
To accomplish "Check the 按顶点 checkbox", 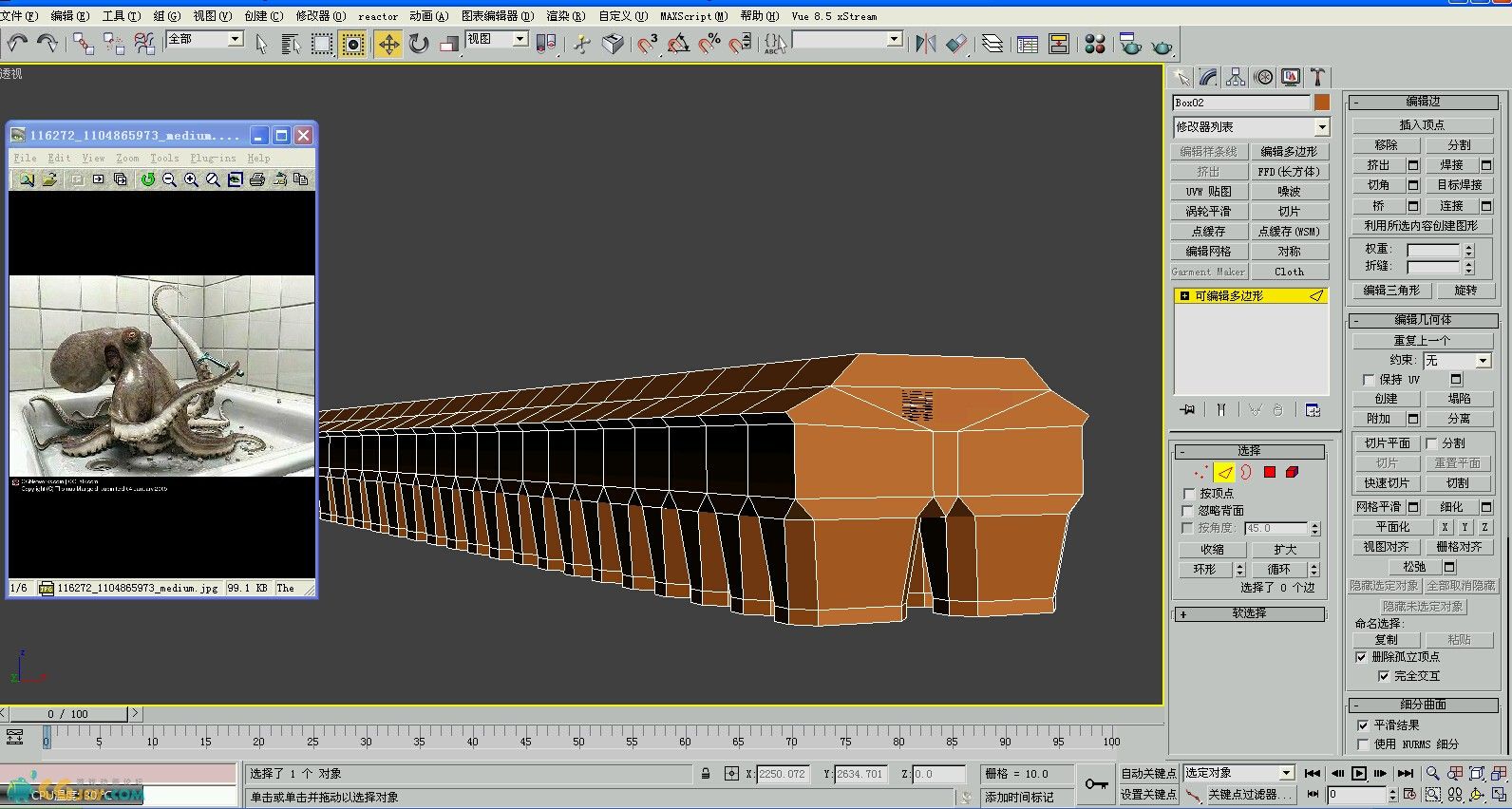I will point(1189,494).
